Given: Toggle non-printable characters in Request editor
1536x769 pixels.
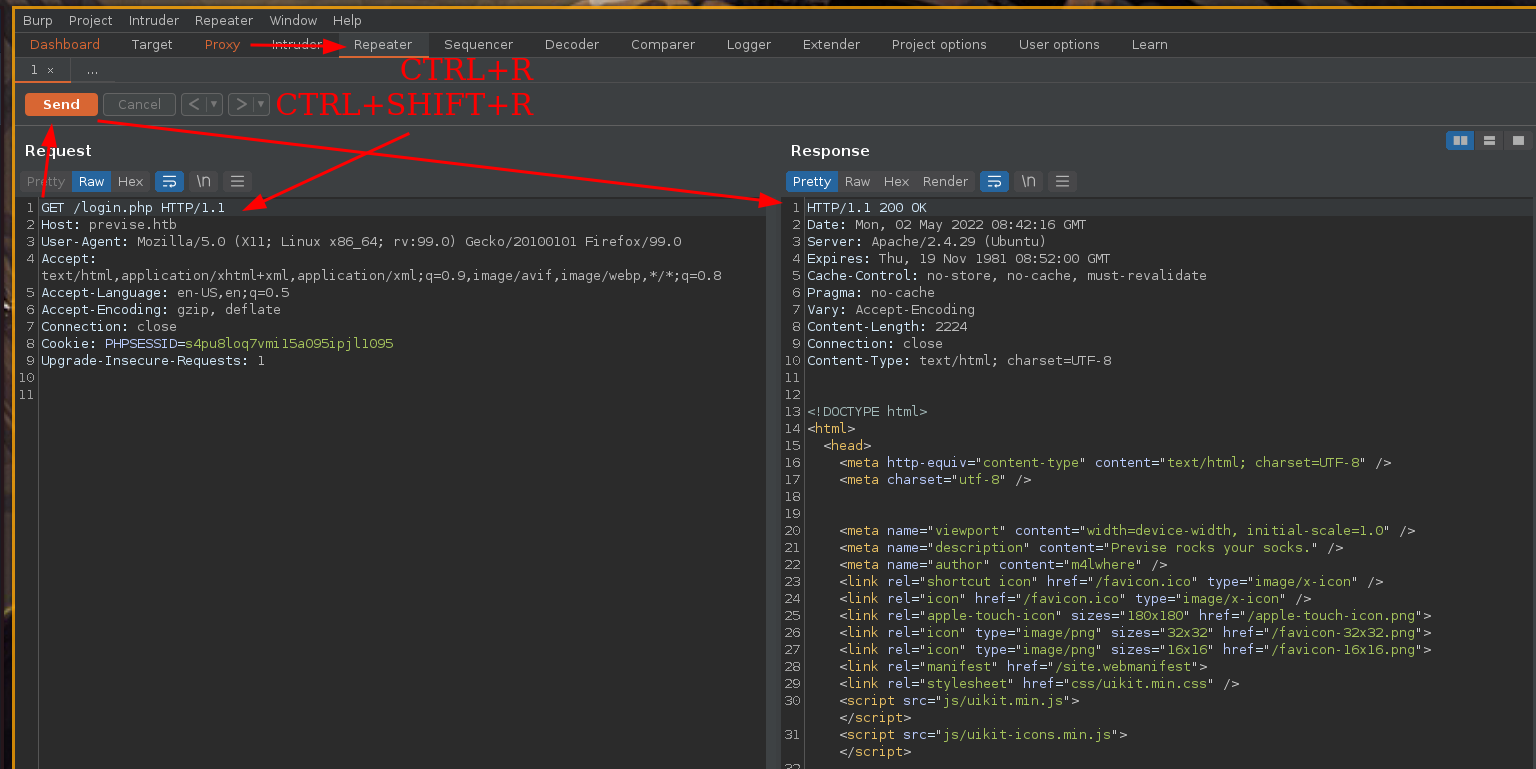Looking at the screenshot, I should tap(204, 181).
